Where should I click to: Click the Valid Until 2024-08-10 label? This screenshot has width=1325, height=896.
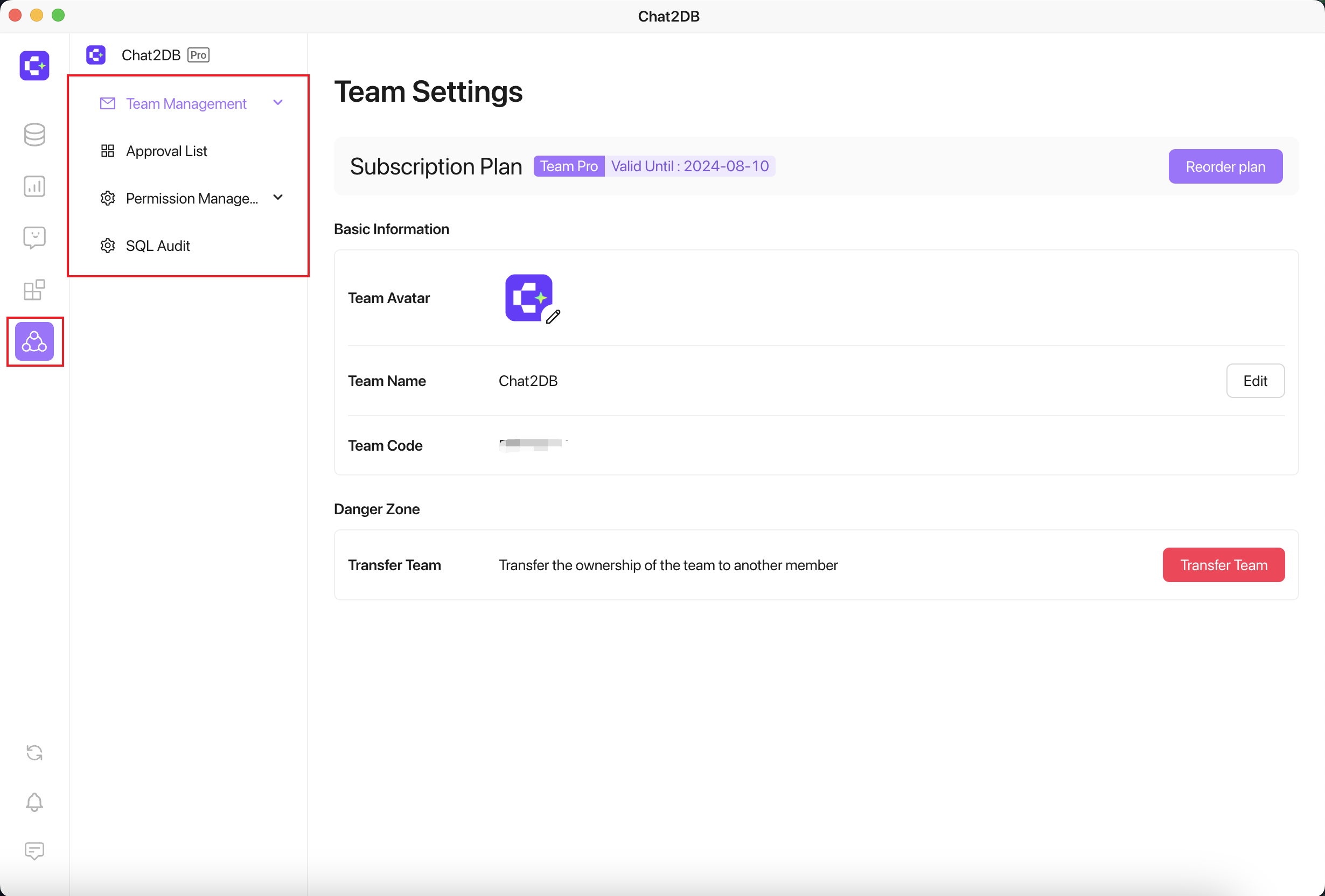tap(690, 166)
